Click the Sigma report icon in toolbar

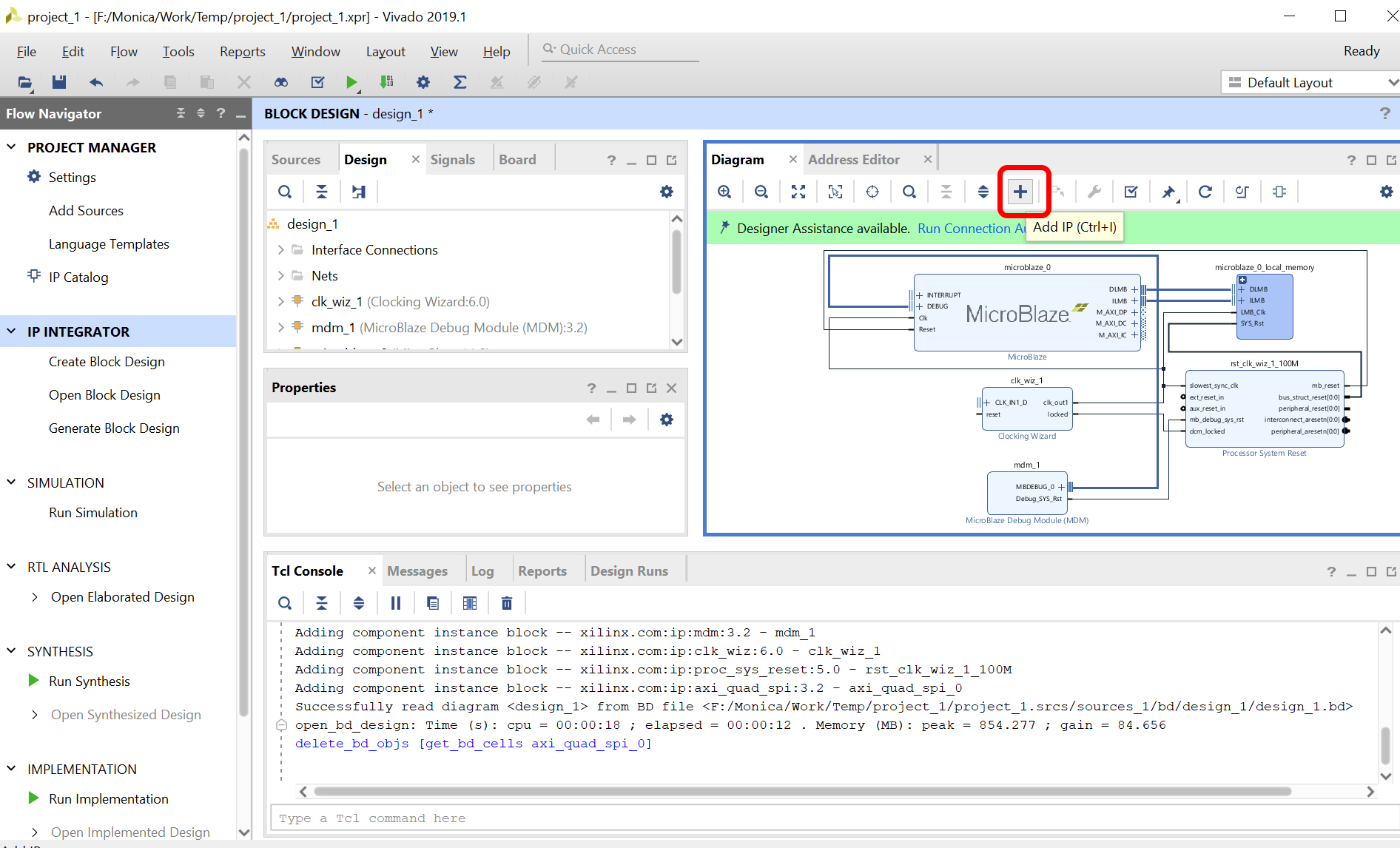coord(460,82)
